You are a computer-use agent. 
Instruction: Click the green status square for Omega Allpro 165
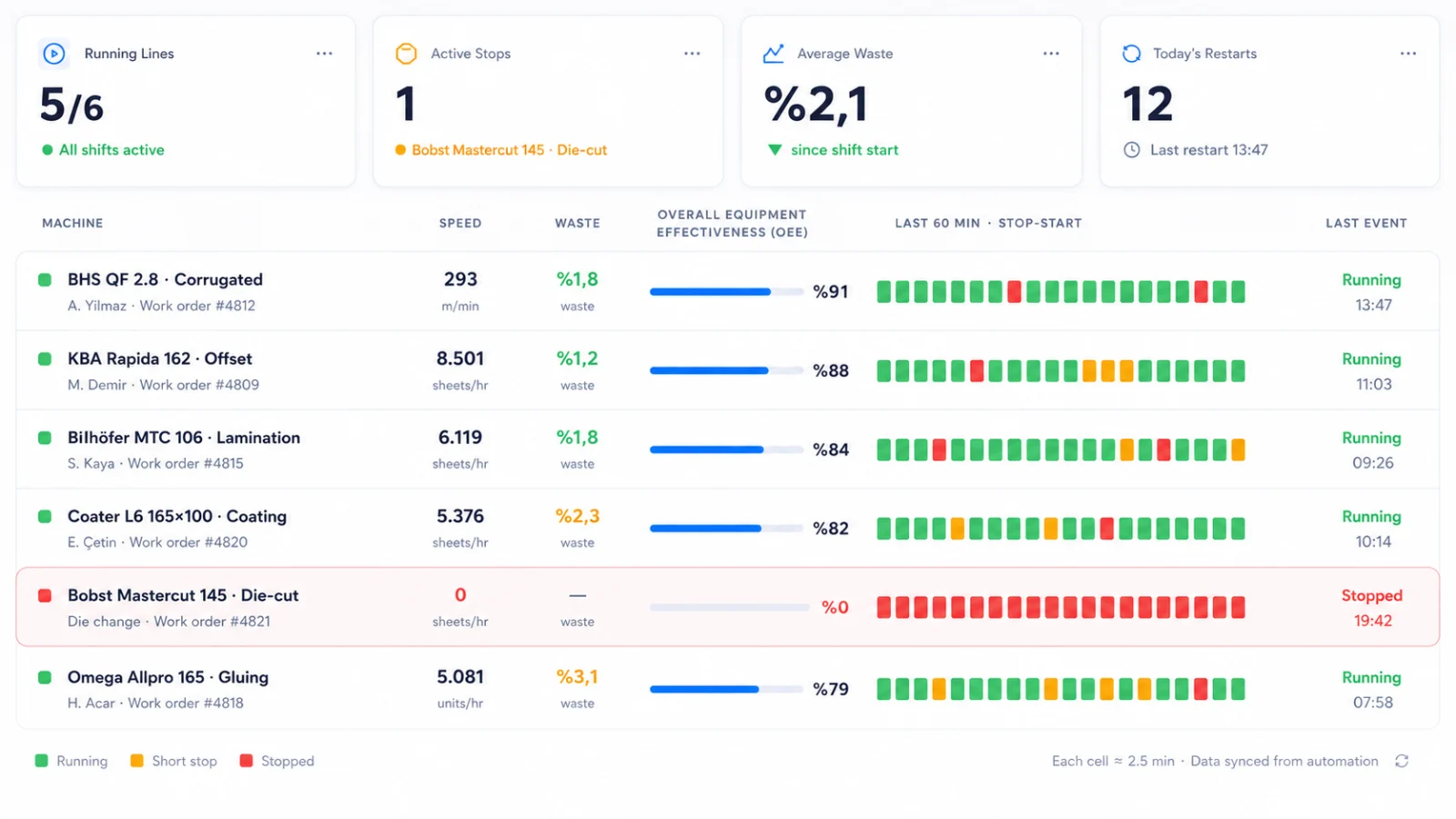point(45,677)
